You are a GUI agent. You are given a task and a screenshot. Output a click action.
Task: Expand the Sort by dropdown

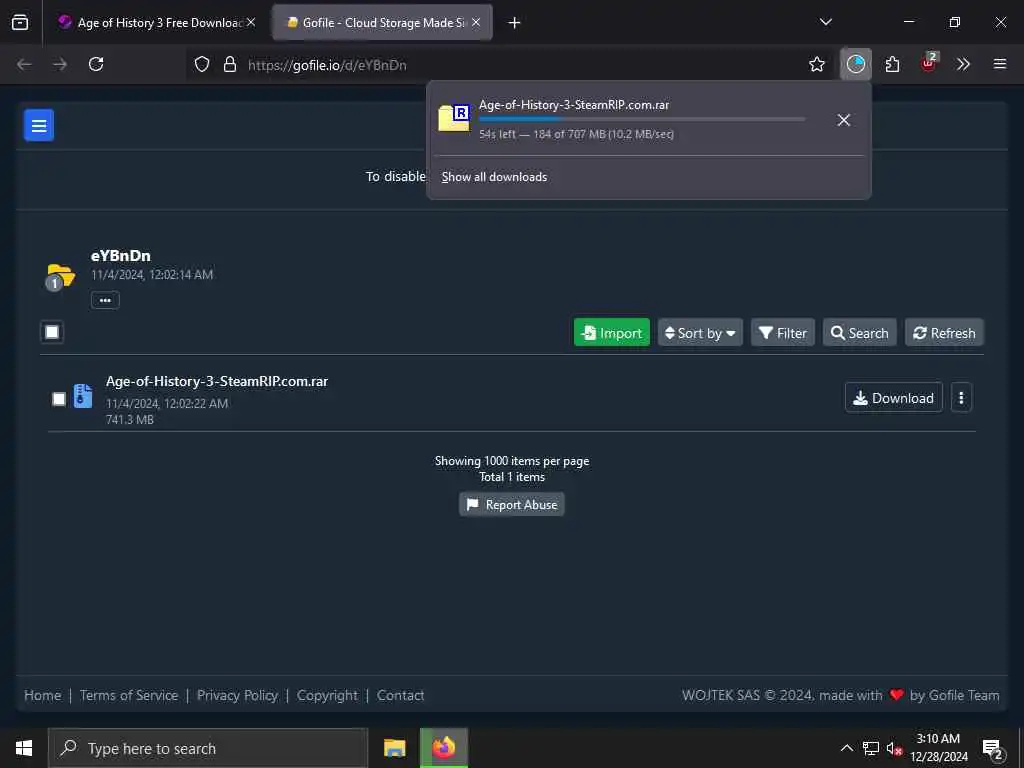click(700, 333)
